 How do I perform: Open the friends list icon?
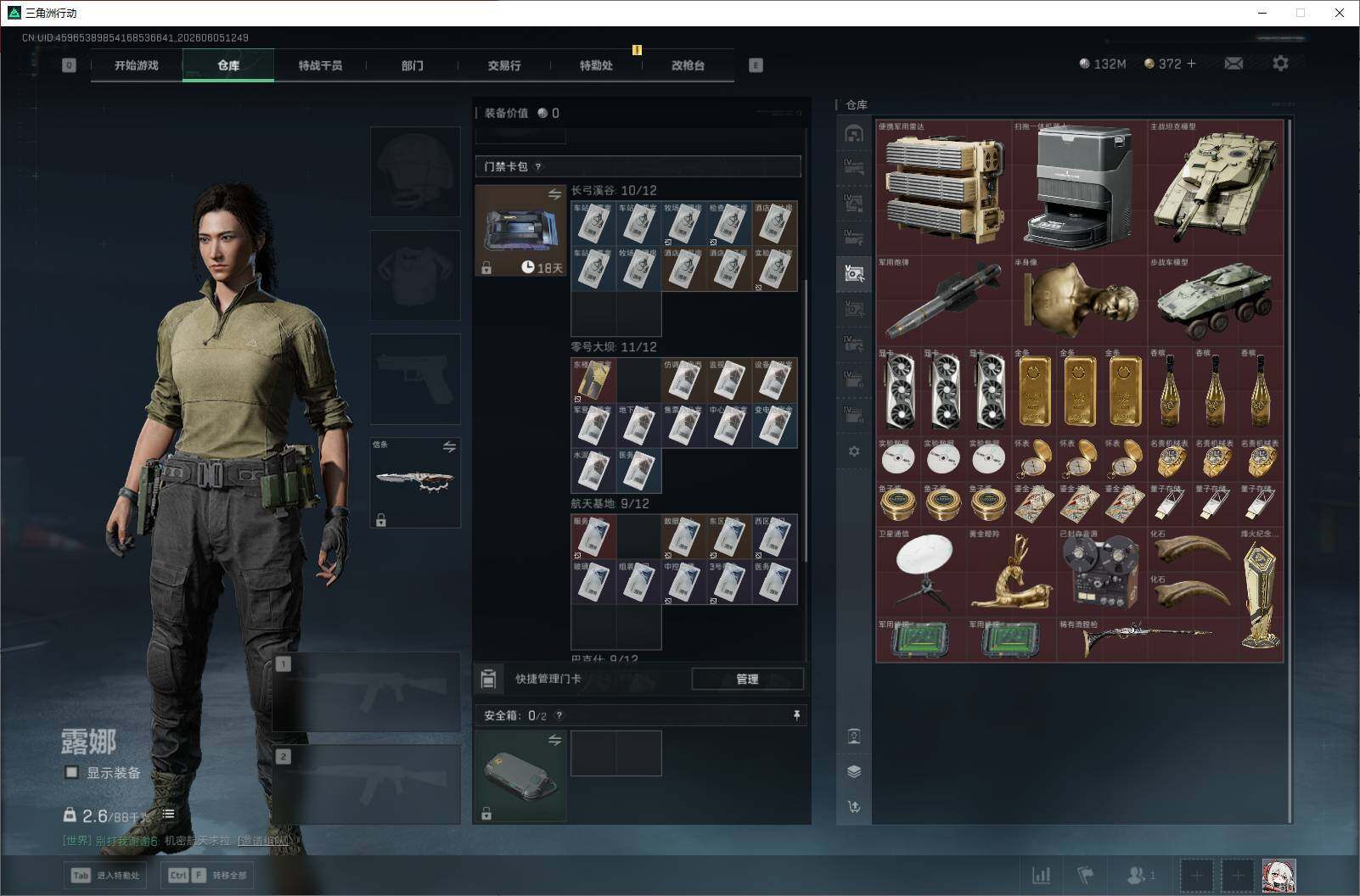(x=1141, y=875)
